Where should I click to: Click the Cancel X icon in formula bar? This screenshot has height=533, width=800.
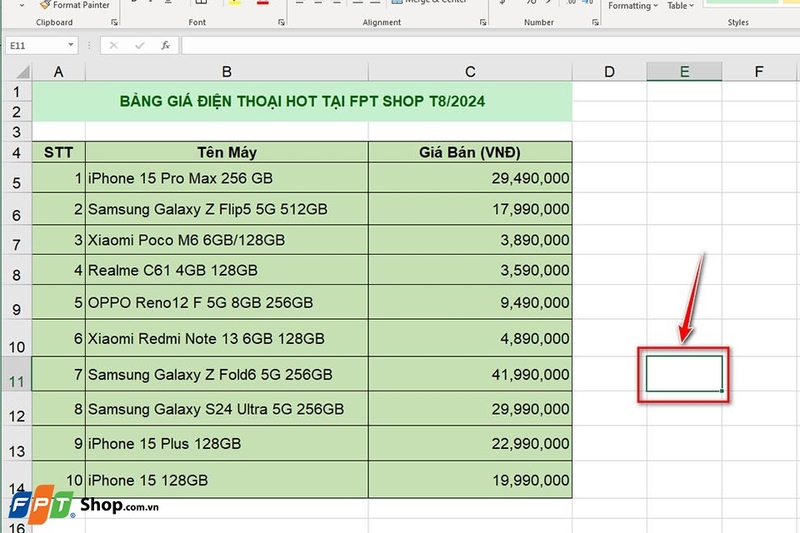point(113,45)
